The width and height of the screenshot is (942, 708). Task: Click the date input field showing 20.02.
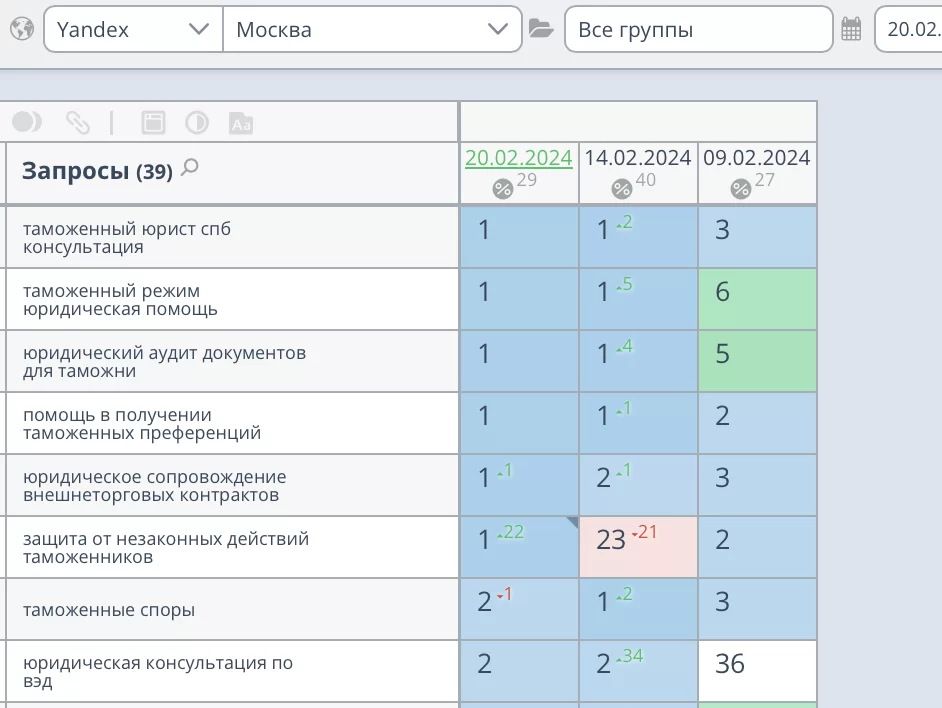click(x=908, y=29)
